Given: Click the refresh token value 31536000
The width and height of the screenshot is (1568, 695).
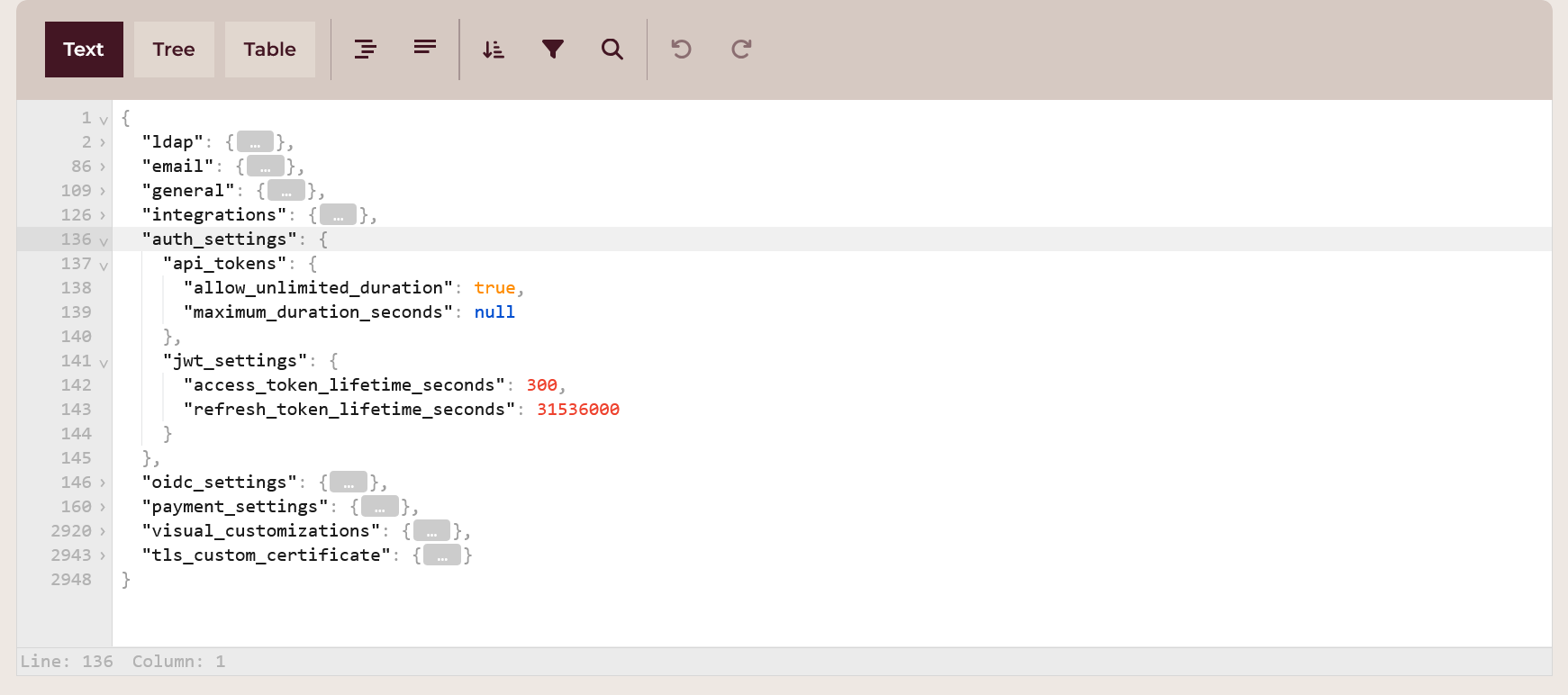Looking at the screenshot, I should tap(578, 410).
